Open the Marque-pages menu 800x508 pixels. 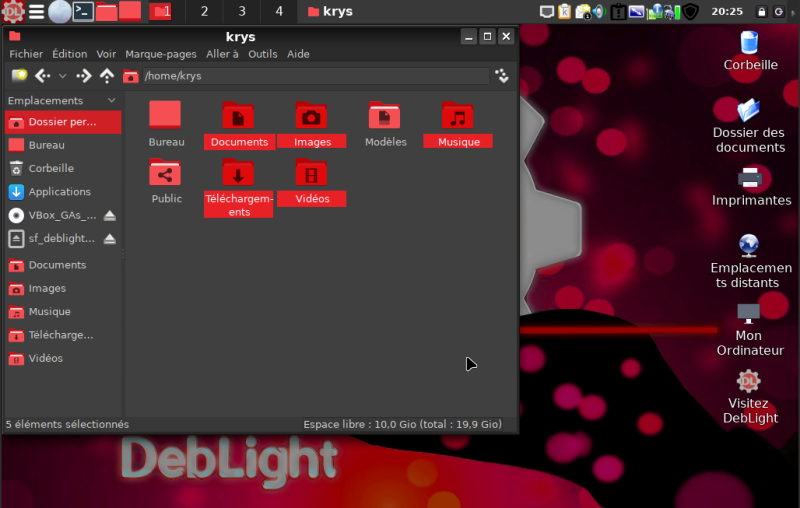click(x=160, y=54)
